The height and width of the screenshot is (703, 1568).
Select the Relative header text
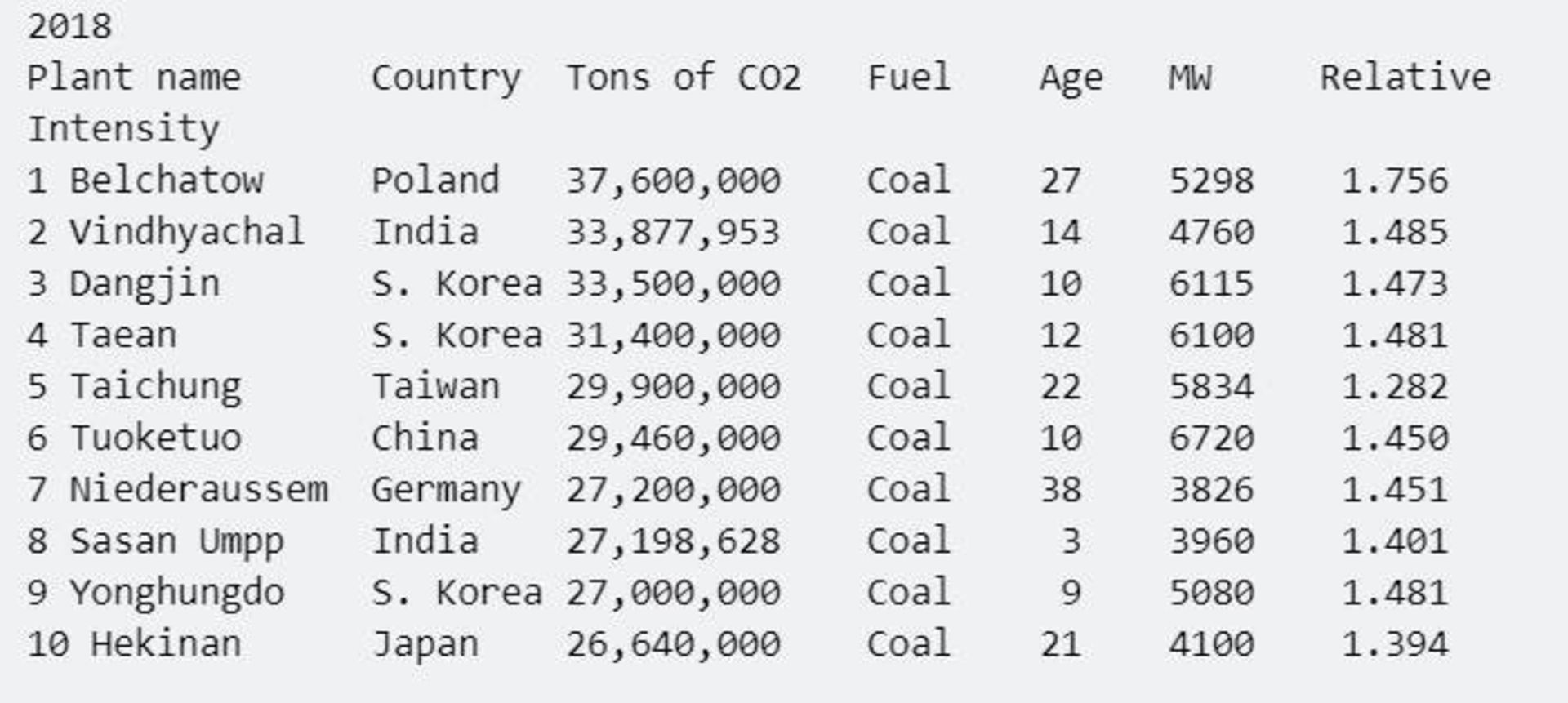[1405, 78]
